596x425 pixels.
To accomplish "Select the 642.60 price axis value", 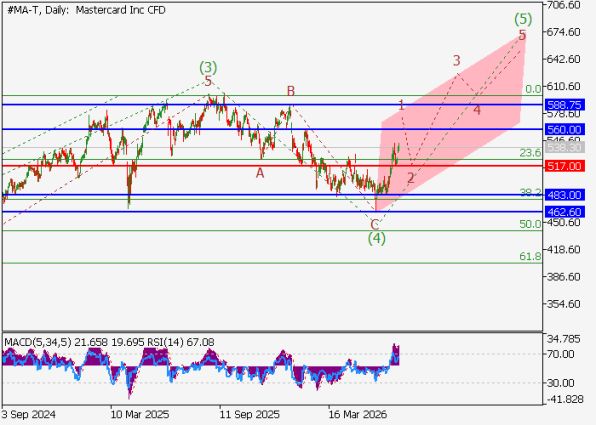I will [x=563, y=59].
